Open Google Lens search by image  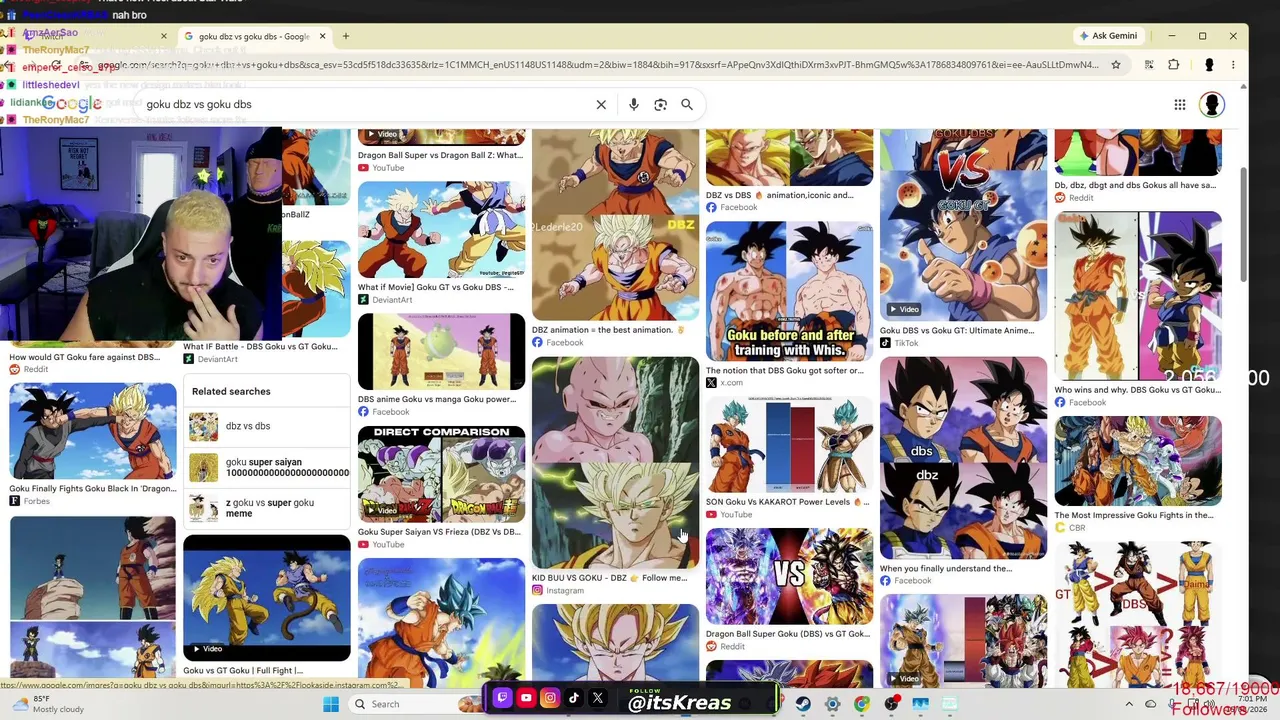pos(660,104)
